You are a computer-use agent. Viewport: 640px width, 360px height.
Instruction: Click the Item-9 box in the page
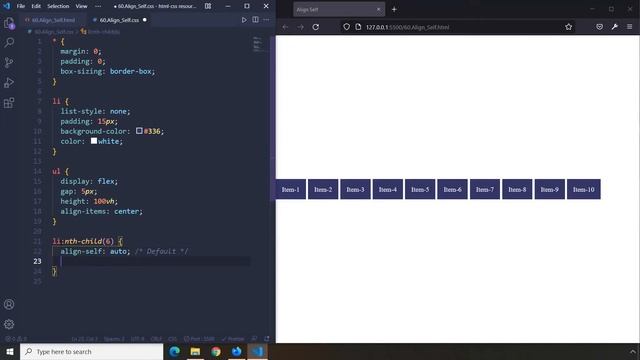550,189
